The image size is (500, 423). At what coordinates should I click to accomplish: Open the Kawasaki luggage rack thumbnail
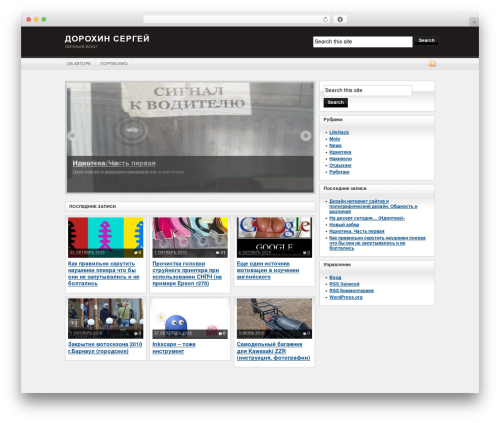click(274, 318)
